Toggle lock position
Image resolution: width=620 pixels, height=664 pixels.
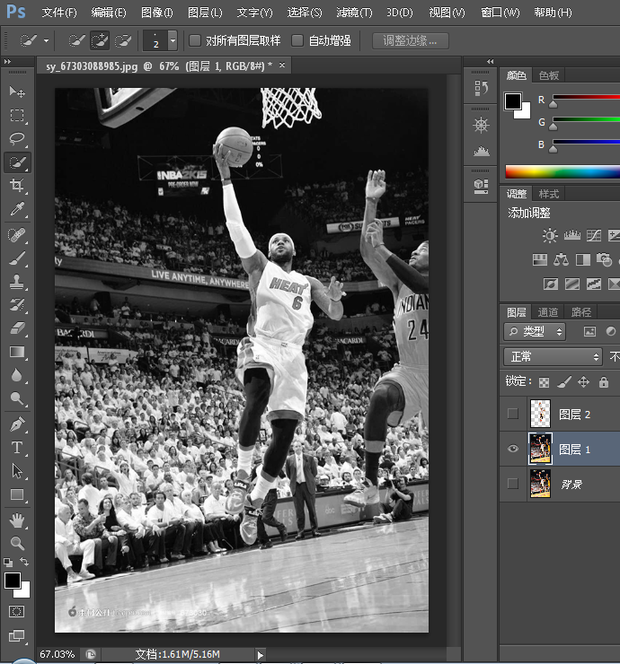tap(584, 382)
